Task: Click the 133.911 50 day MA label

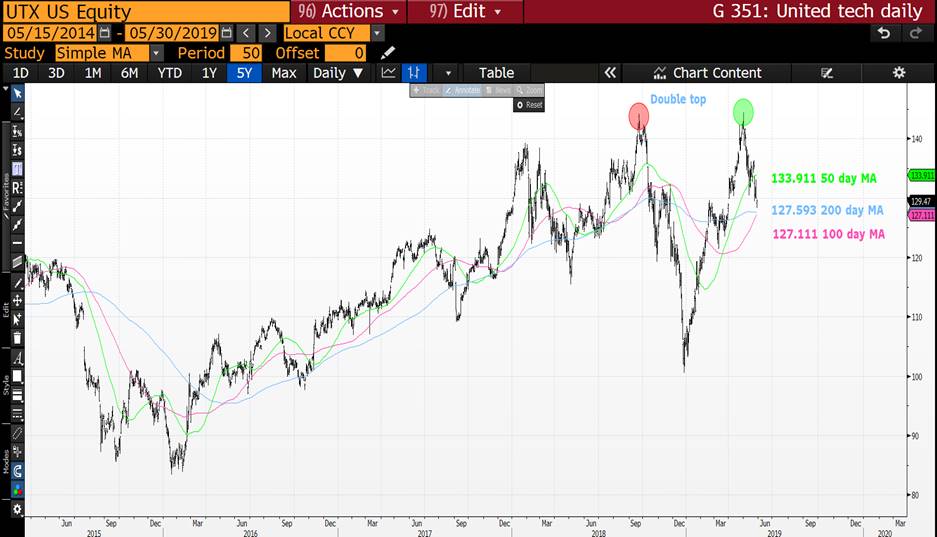Action: click(823, 178)
